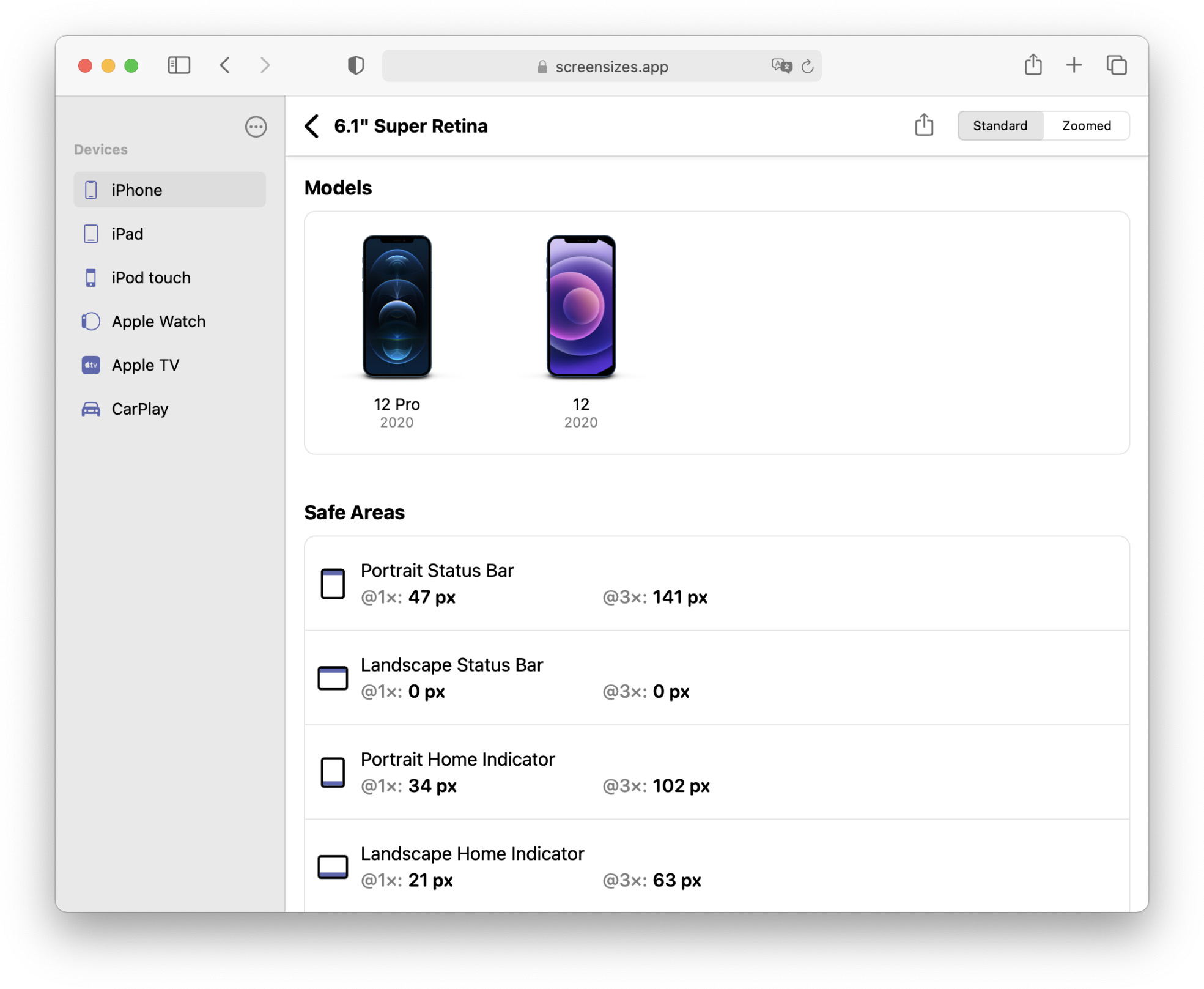Click the Portrait Home Indicator icon

(333, 772)
